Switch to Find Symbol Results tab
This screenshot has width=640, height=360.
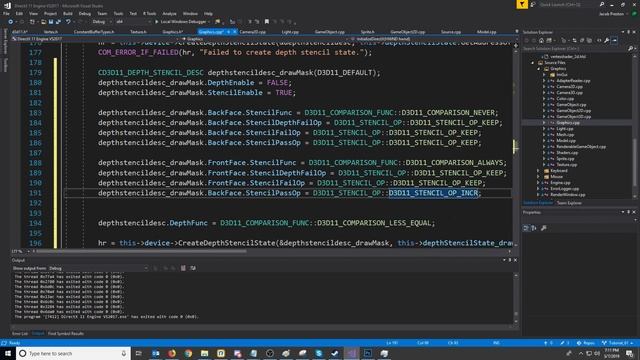(66, 333)
